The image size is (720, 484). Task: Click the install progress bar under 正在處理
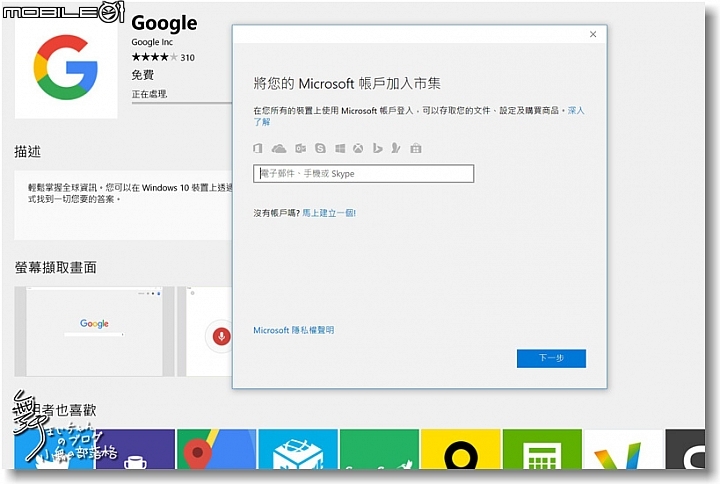182,102
